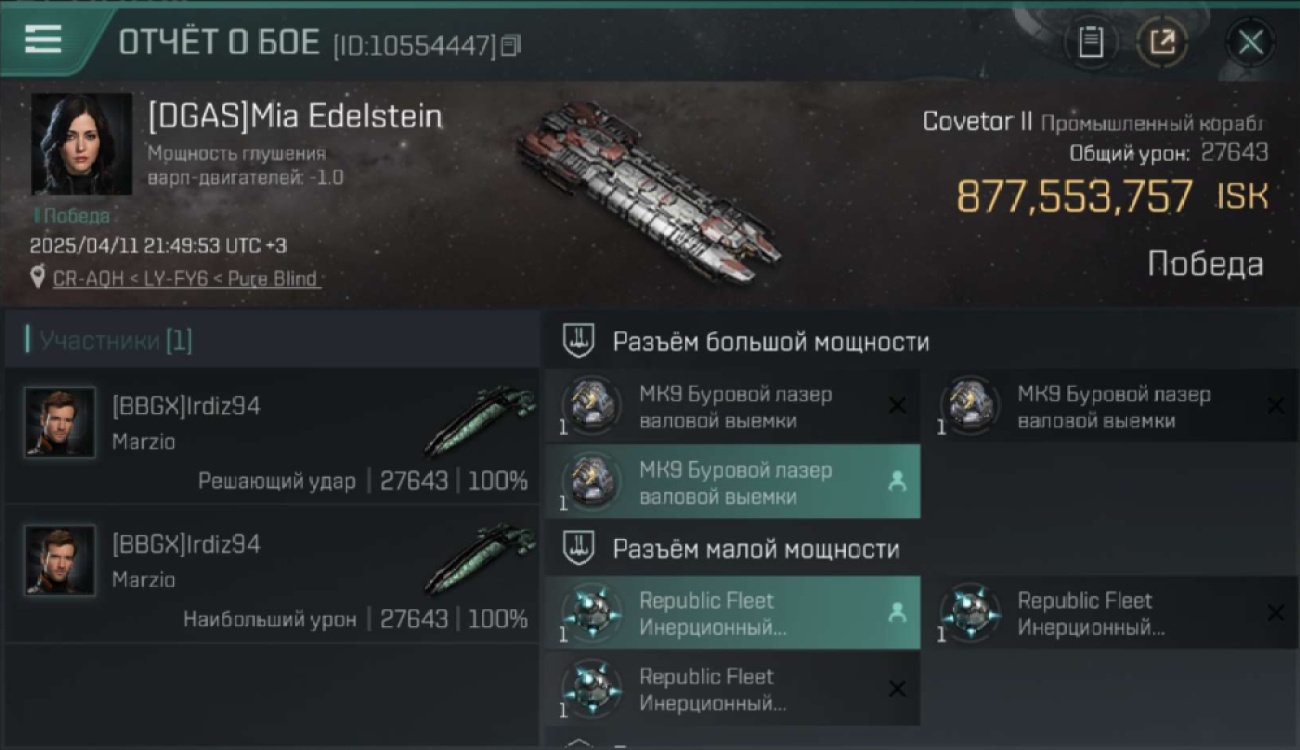The height and width of the screenshot is (750, 1300).
Task: Close the battle report window
Action: pyautogui.click(x=1250, y=42)
